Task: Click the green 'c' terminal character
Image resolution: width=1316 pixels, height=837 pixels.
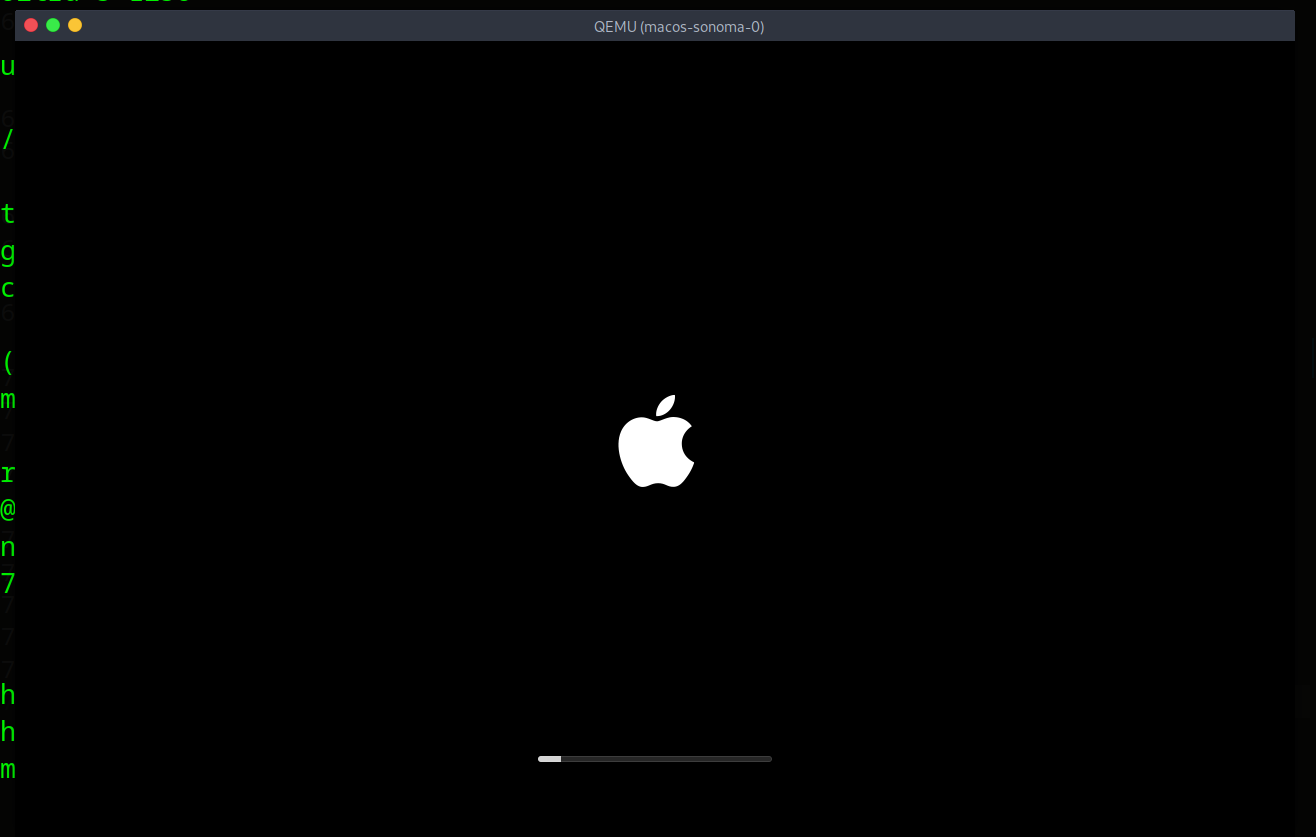Action: [7, 288]
